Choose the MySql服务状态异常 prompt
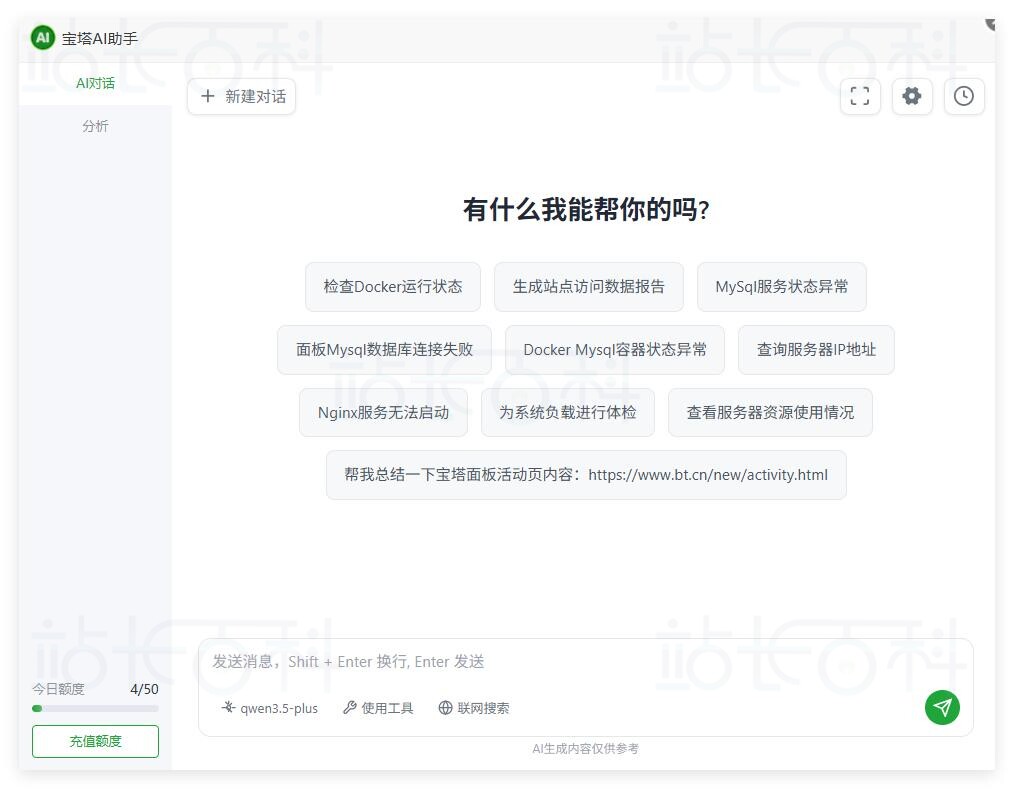The image size is (1014, 789). pos(781,286)
